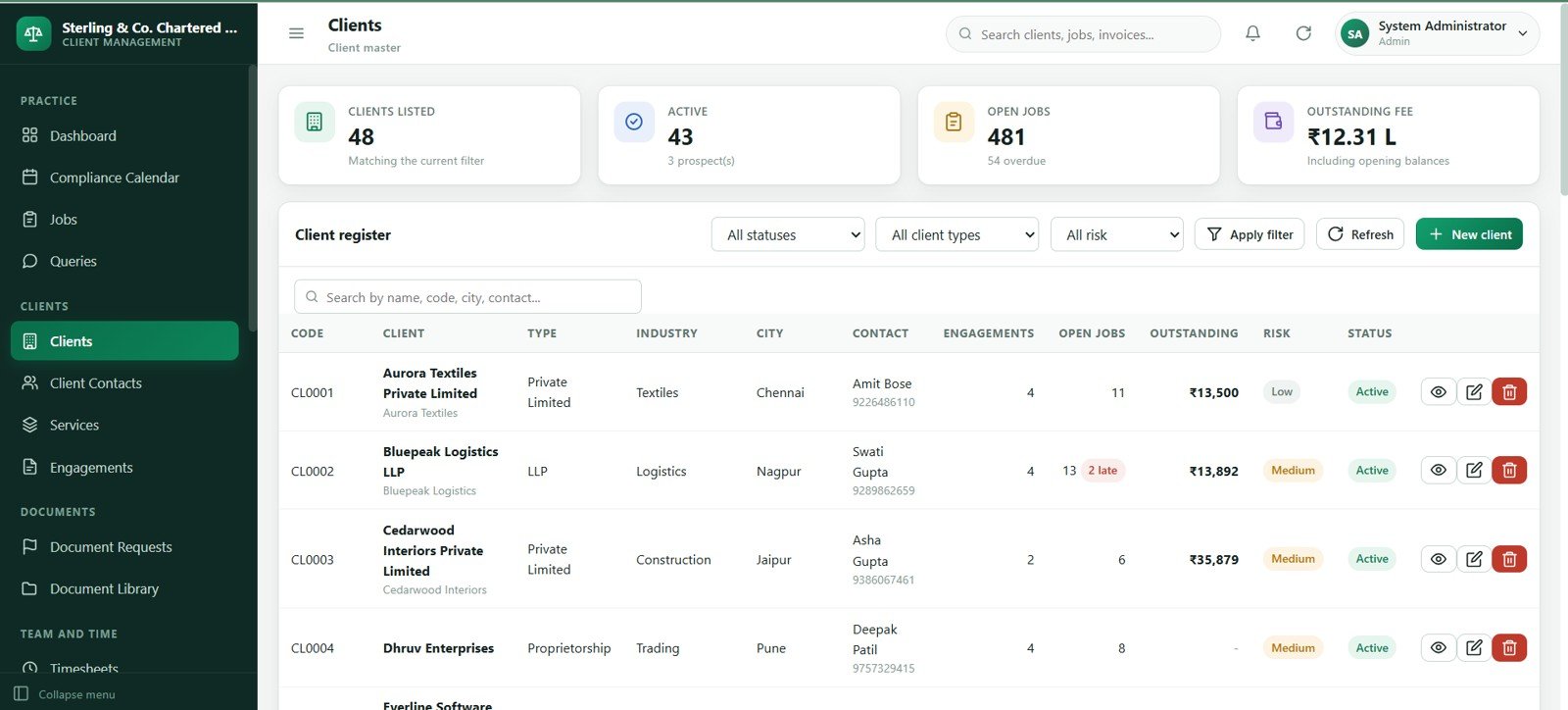Click the page vertical scrollbar

[1562, 98]
